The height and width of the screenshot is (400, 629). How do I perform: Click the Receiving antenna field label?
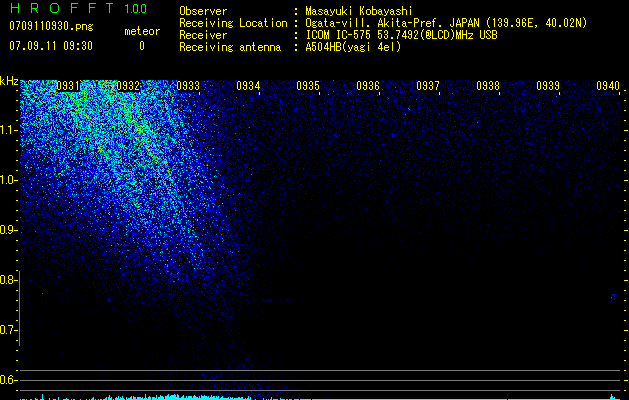[230, 47]
